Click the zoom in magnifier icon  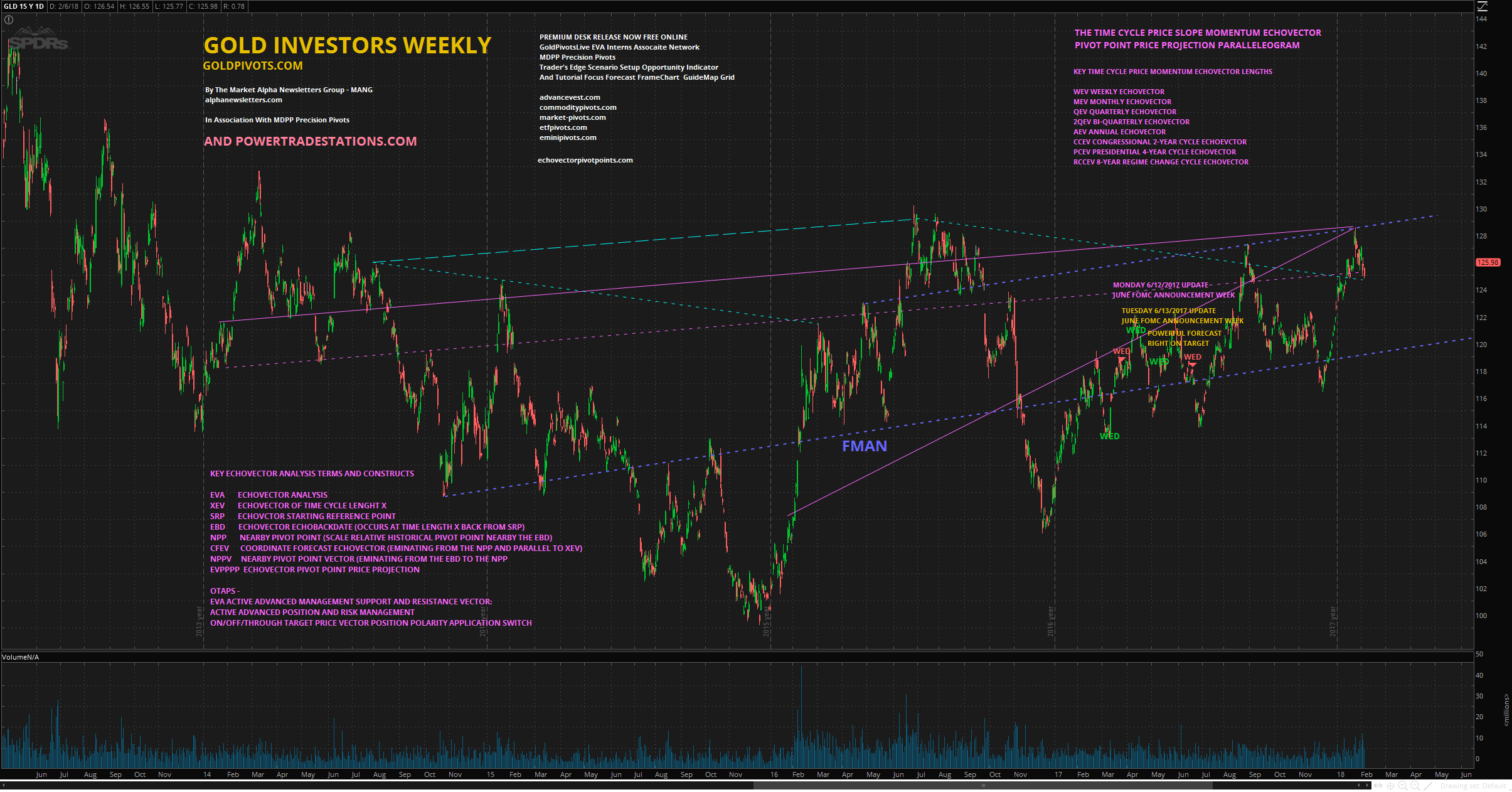[x=1402, y=785]
